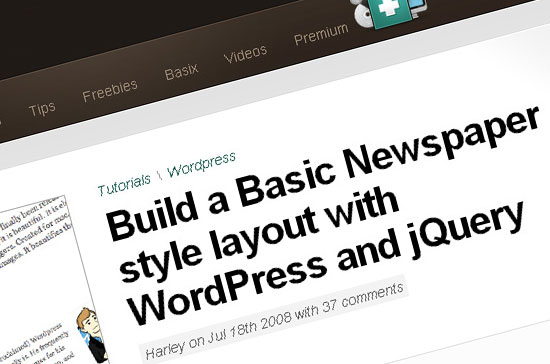550x364 pixels.
Task: Open the Wordpress category link
Action: [201, 164]
